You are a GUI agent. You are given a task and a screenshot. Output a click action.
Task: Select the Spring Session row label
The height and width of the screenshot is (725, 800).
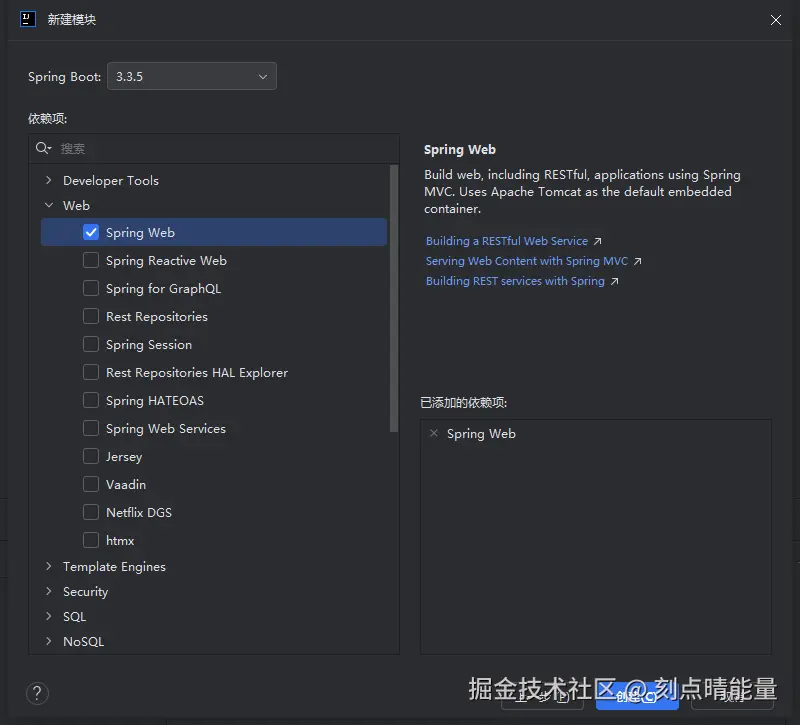[149, 345]
